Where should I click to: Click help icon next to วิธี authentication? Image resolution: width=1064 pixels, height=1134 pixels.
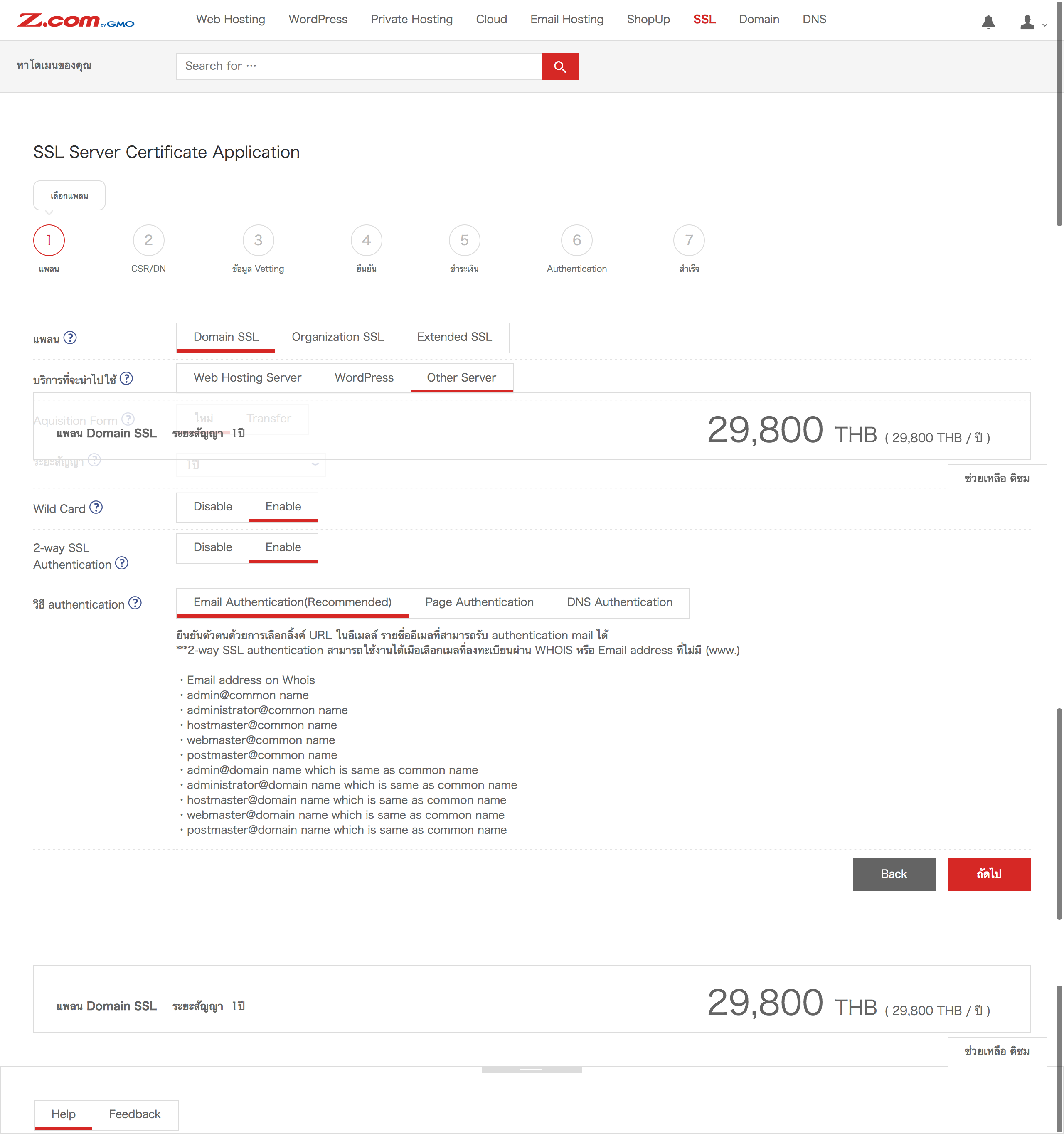tap(135, 603)
